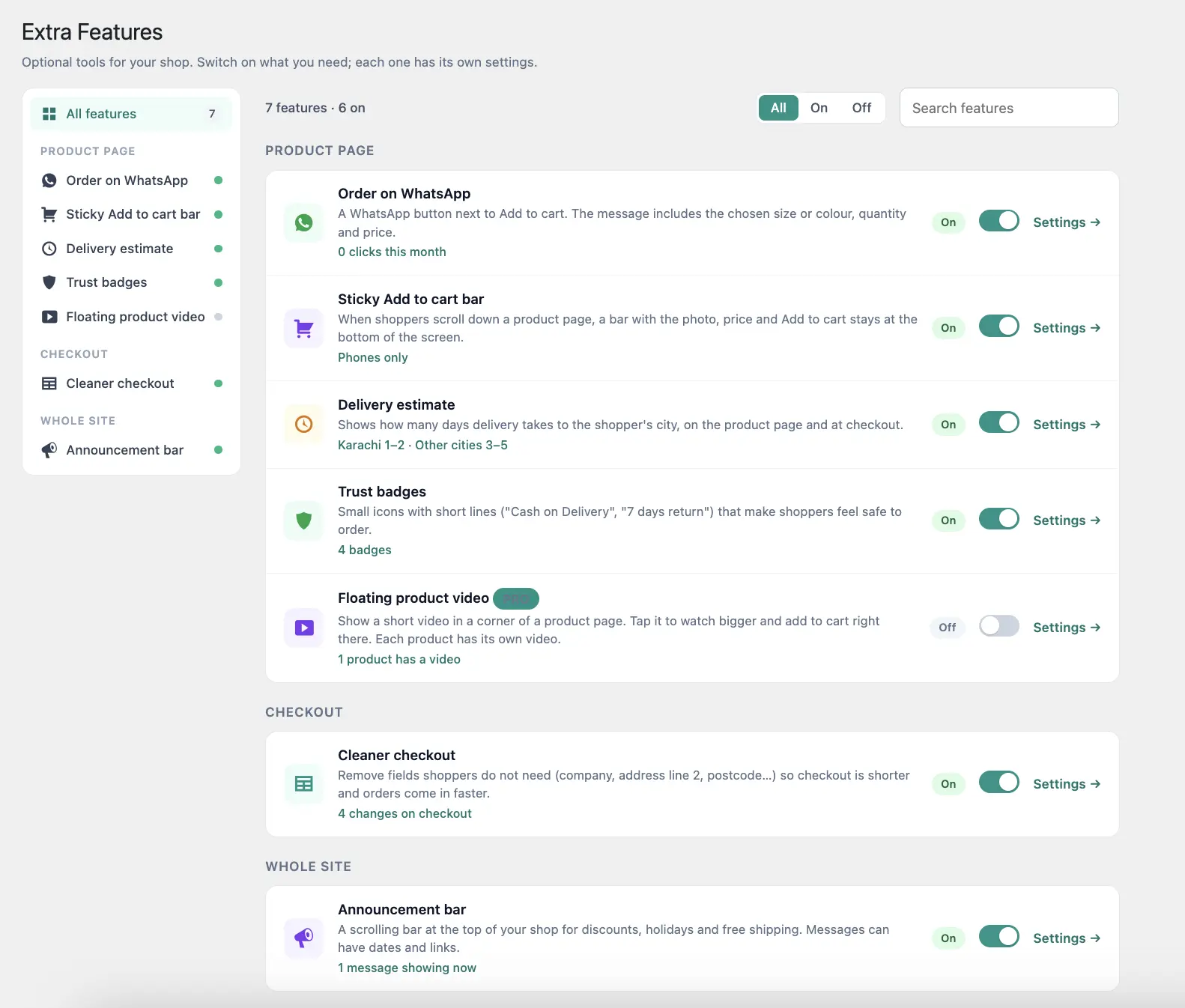Click the '4 badges' text

tap(365, 550)
